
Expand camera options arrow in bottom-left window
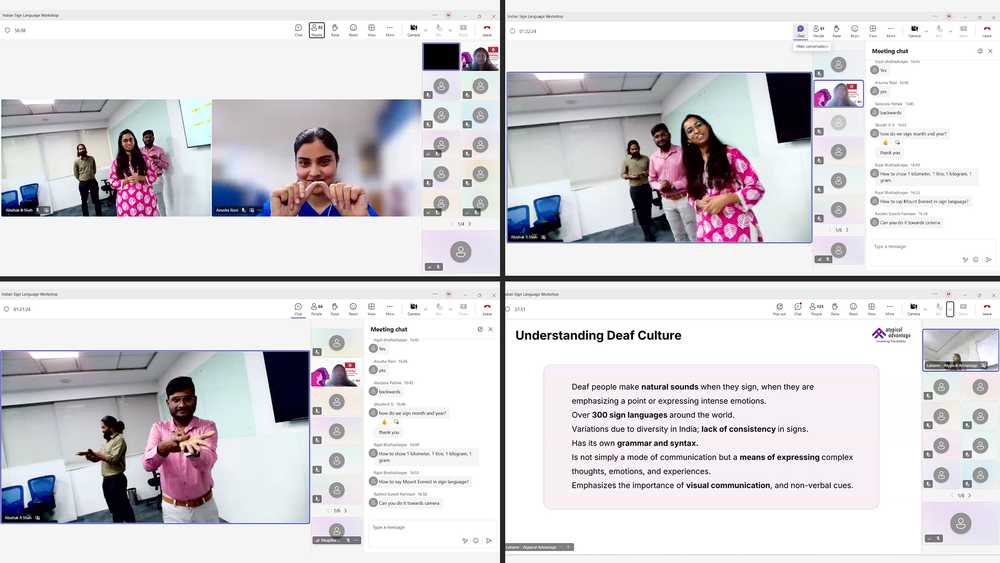tap(425, 309)
